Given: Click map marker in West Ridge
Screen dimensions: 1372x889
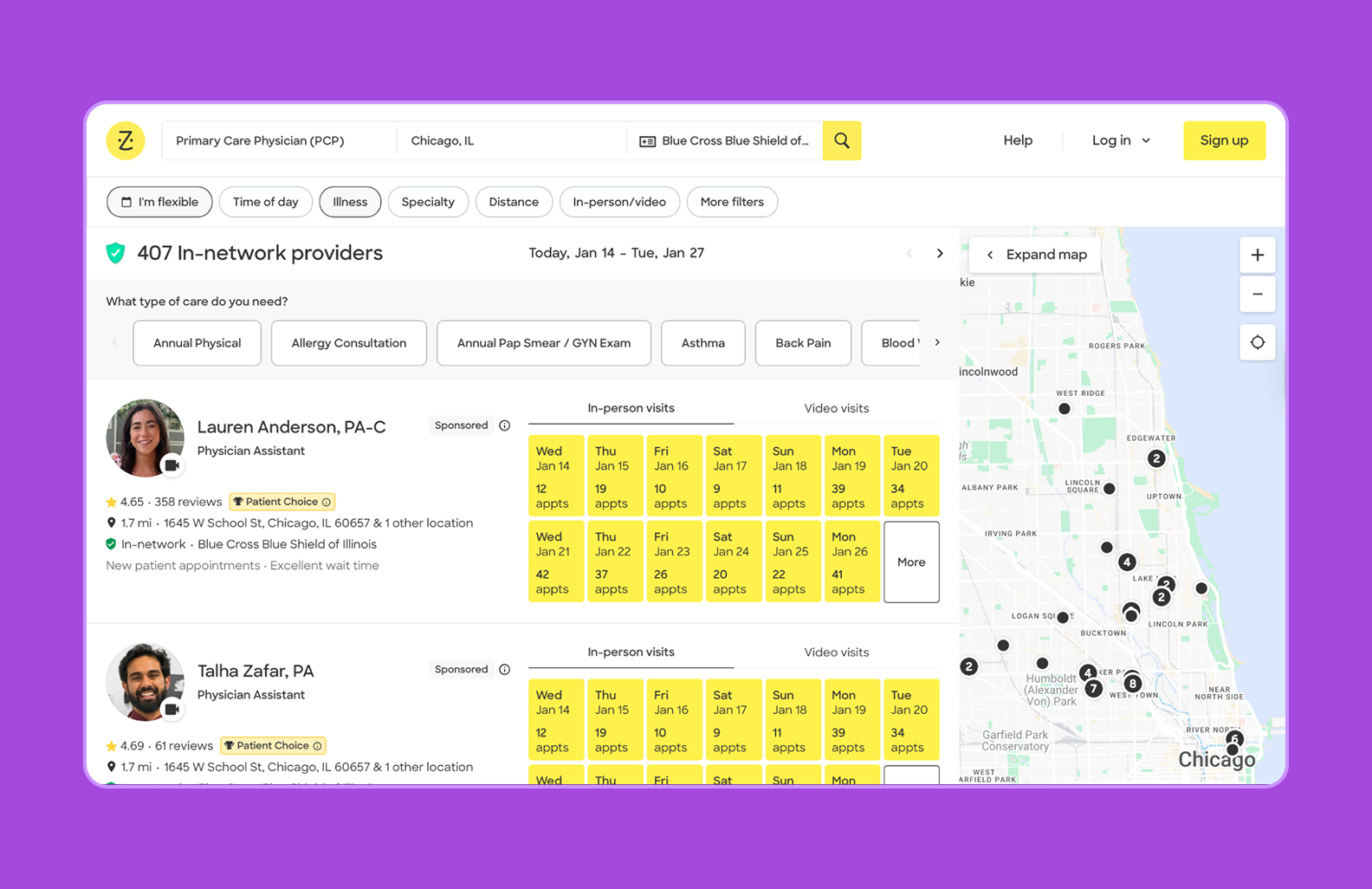Looking at the screenshot, I should [1065, 409].
